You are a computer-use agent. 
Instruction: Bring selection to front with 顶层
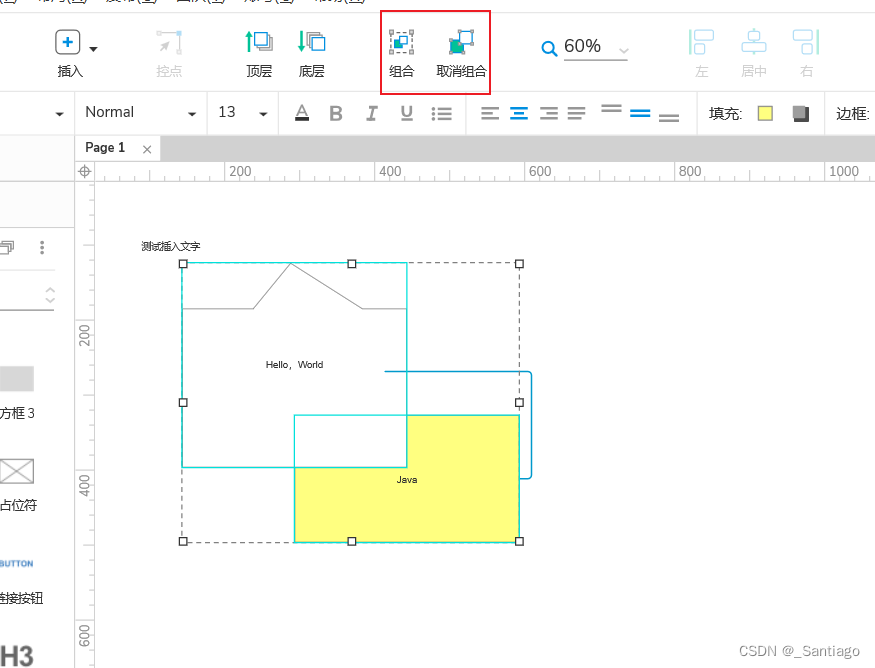pos(259,54)
